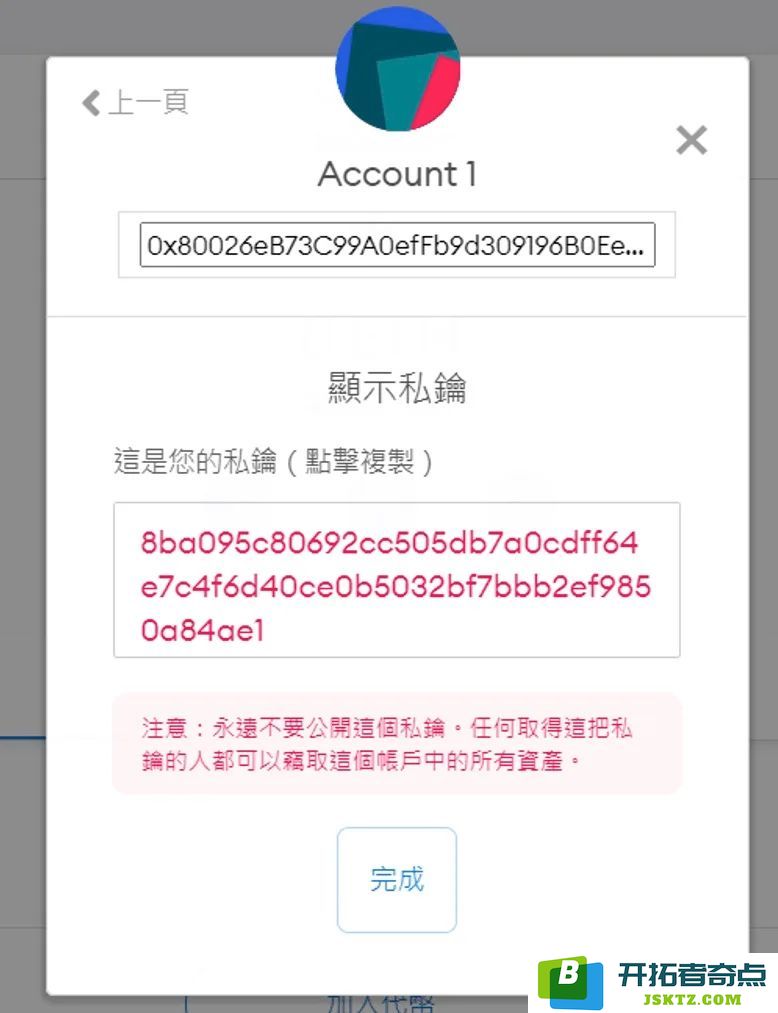778x1013 pixels.
Task: Click the Account 1 identicon avatar
Action: tap(397, 68)
